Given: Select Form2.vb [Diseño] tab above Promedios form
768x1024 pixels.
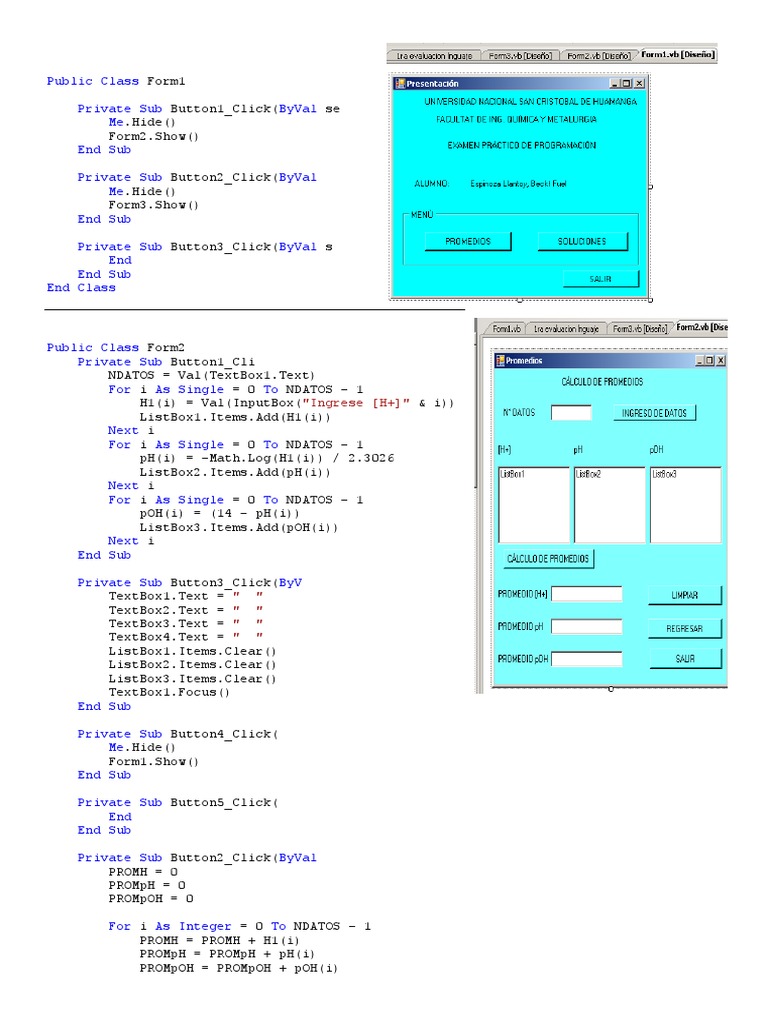Looking at the screenshot, I should click(701, 327).
